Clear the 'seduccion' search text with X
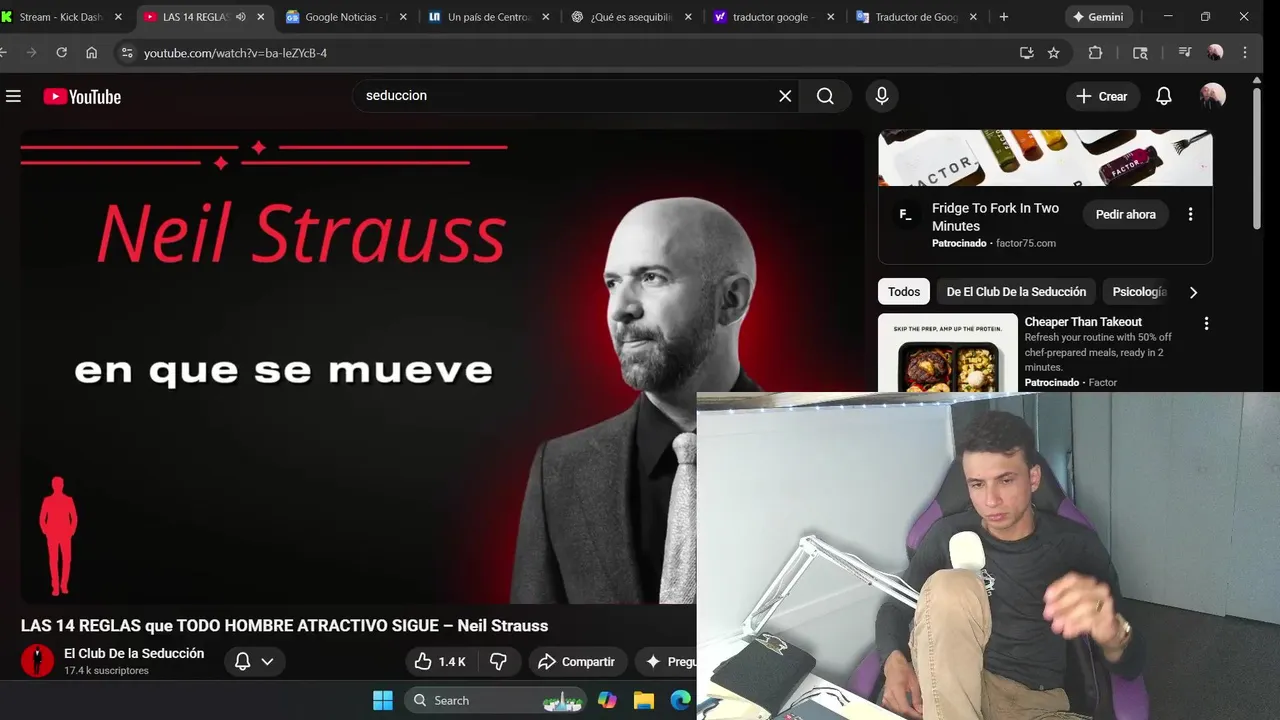This screenshot has height=720, width=1280. (x=785, y=96)
